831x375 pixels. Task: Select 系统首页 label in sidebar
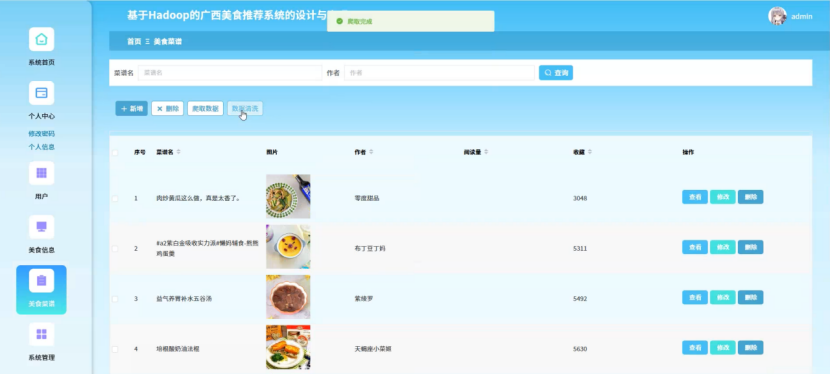[x=41, y=62]
